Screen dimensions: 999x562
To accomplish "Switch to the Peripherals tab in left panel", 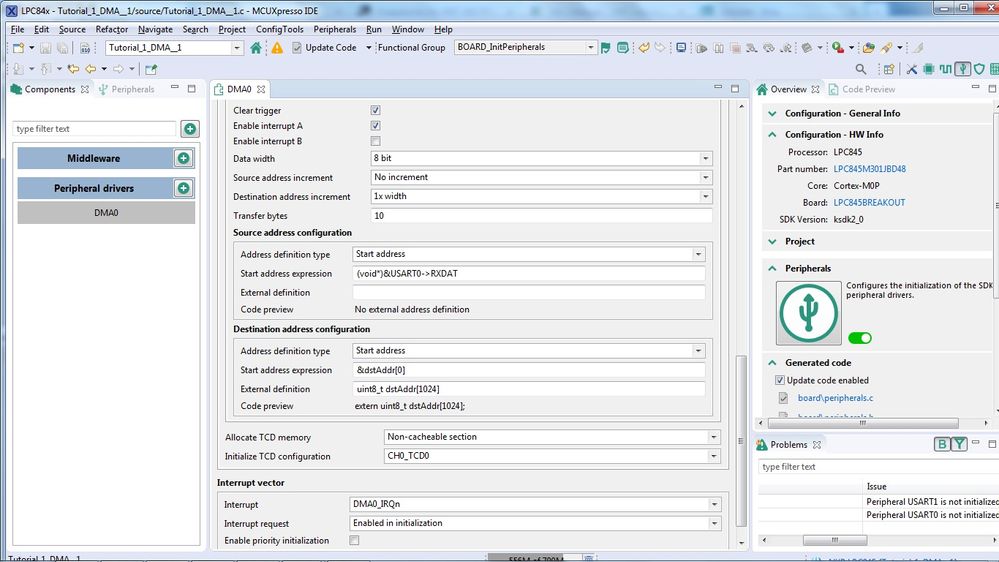I will point(127,89).
